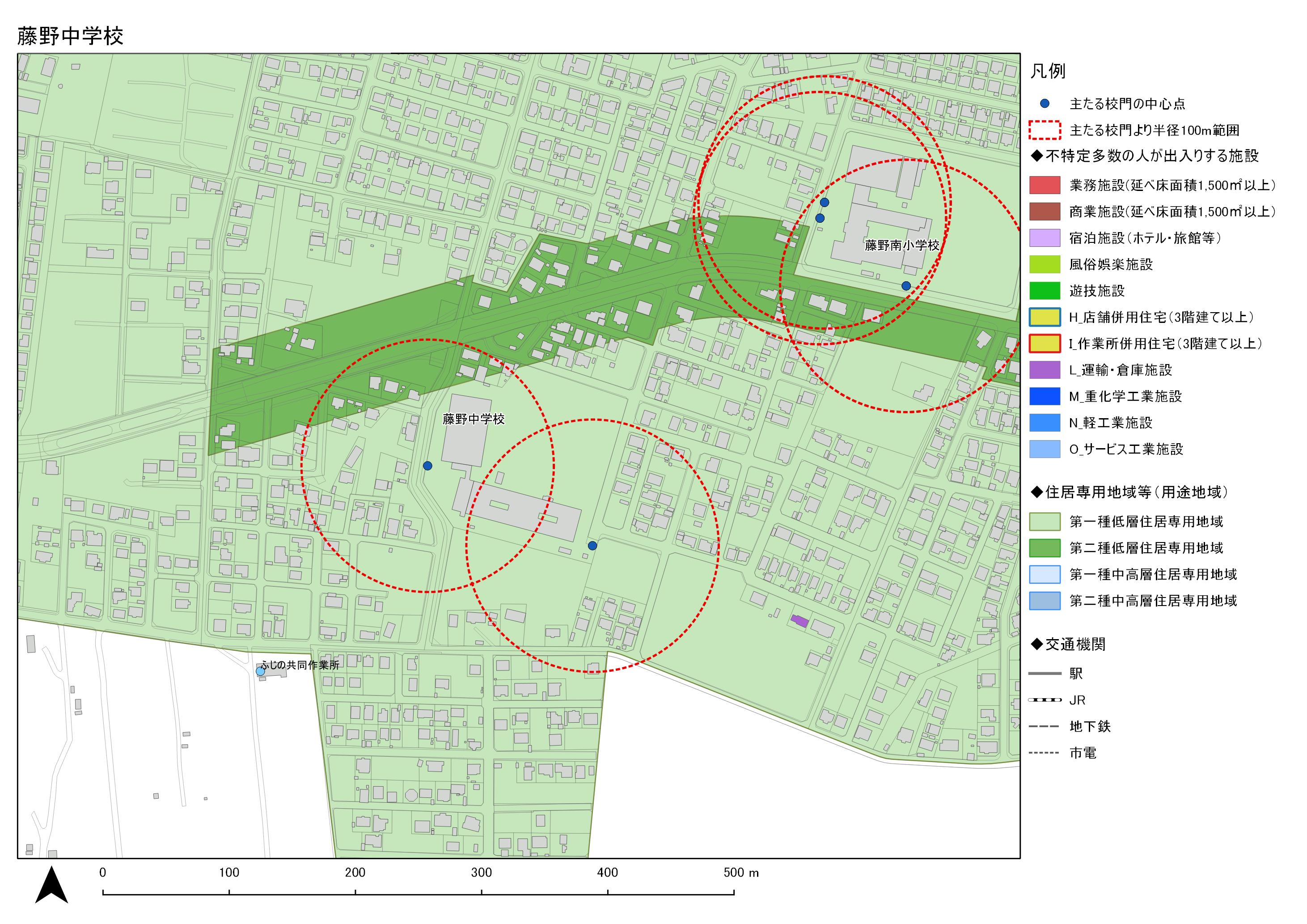This screenshot has width=1307, height=924.
Task: Click the 100 mark on the scale bar
Action: tap(229, 873)
